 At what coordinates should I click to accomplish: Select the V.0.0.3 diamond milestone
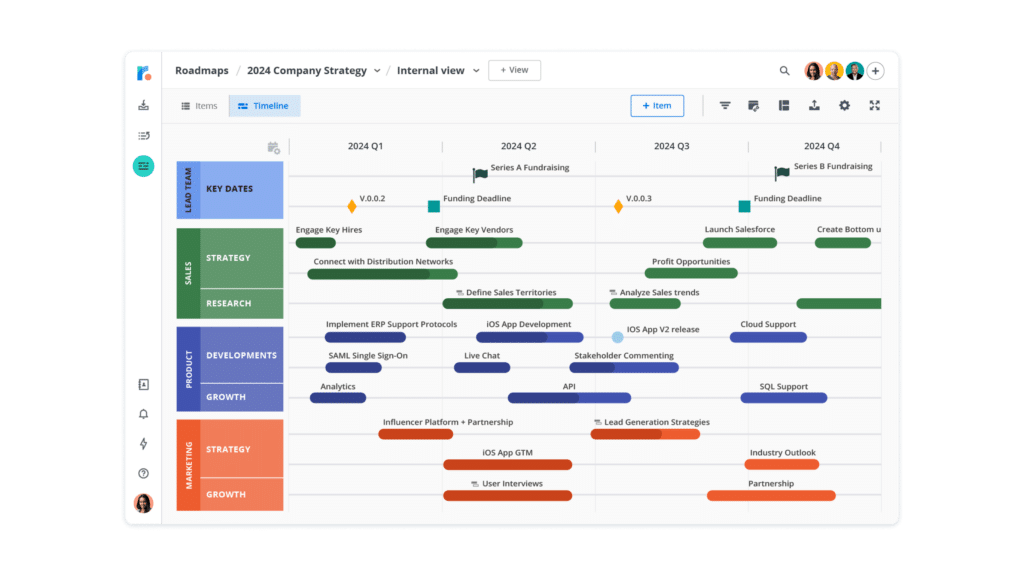pyautogui.click(x=618, y=207)
